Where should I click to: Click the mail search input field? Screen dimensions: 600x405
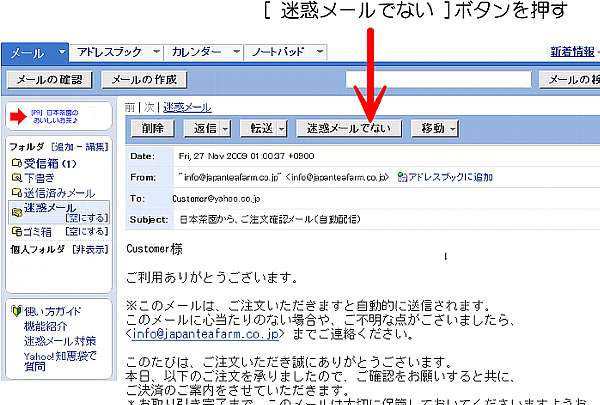point(438,80)
